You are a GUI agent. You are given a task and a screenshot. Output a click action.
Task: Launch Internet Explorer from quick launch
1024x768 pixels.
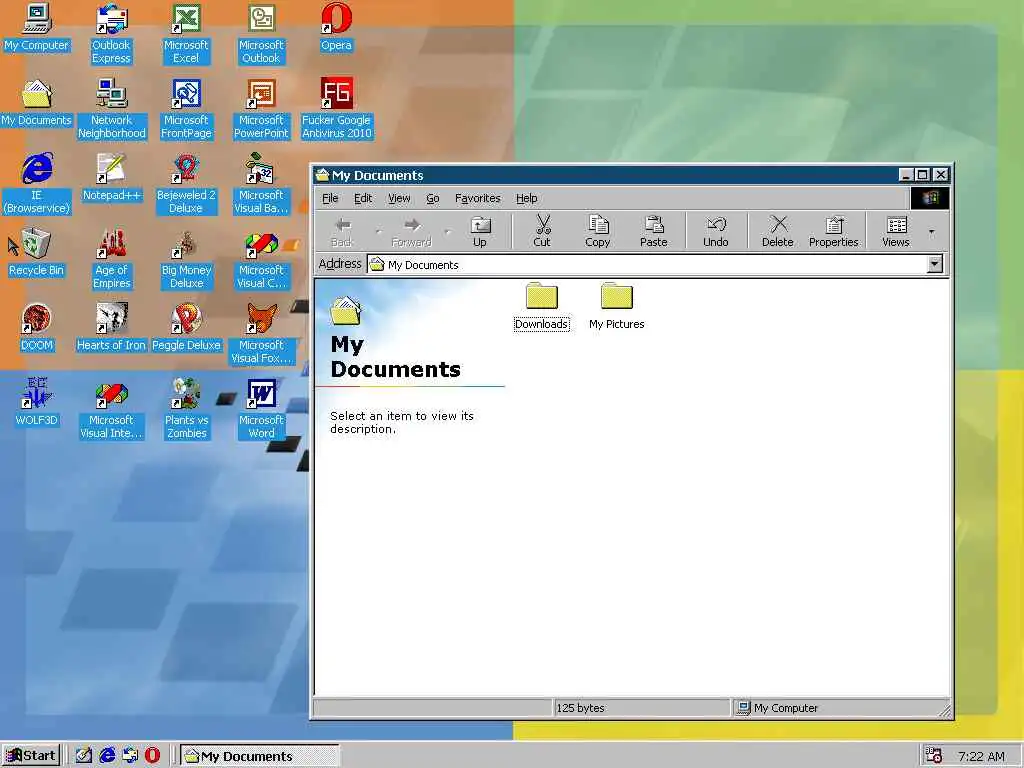click(x=107, y=756)
